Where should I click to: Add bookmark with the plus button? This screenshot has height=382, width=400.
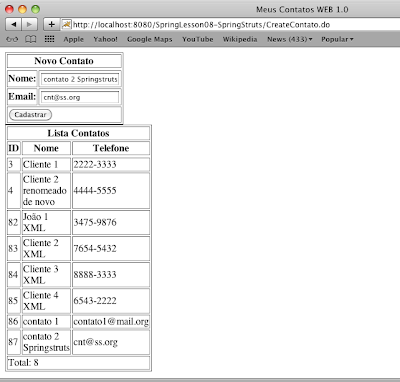[51, 24]
